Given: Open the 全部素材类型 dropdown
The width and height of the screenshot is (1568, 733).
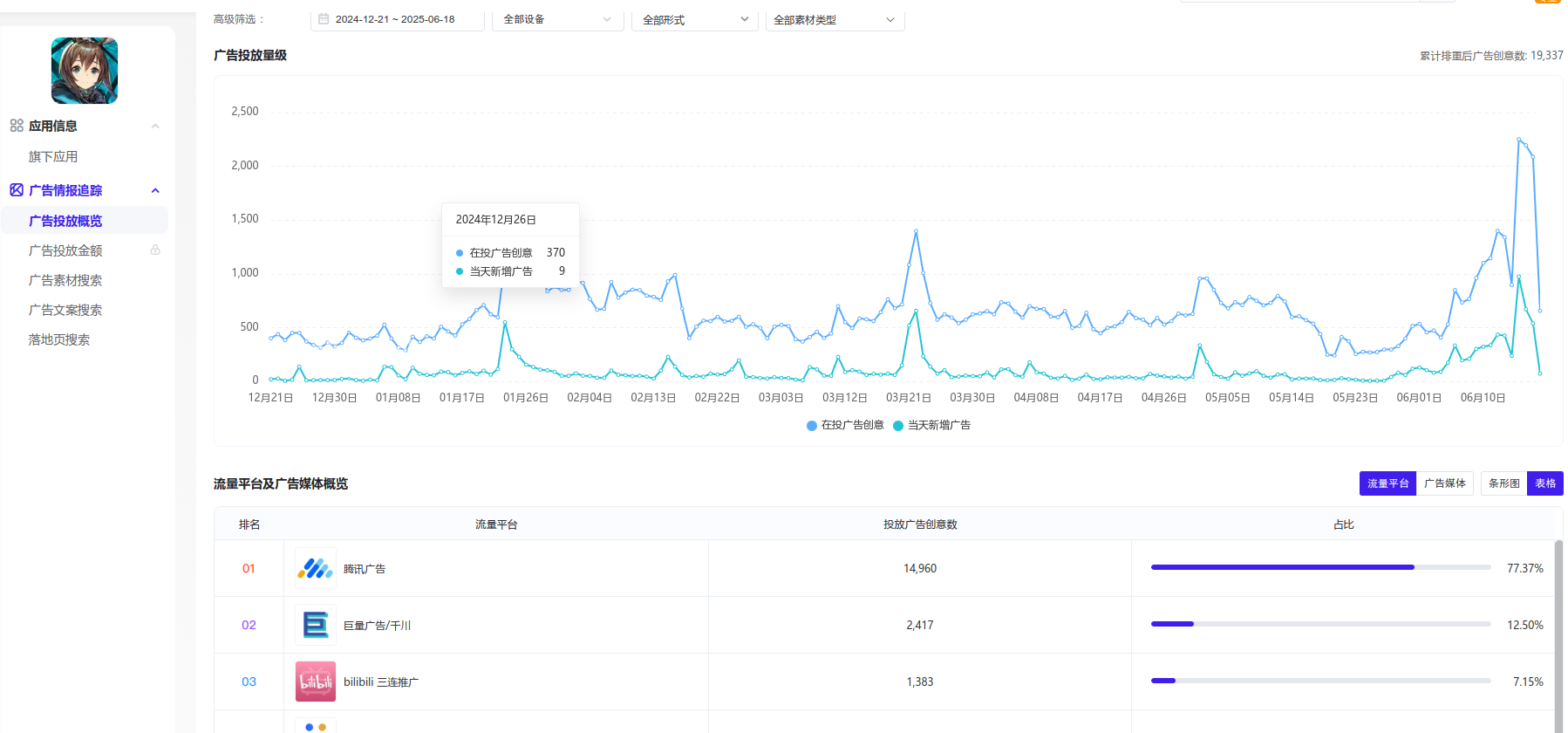Looking at the screenshot, I should [834, 19].
